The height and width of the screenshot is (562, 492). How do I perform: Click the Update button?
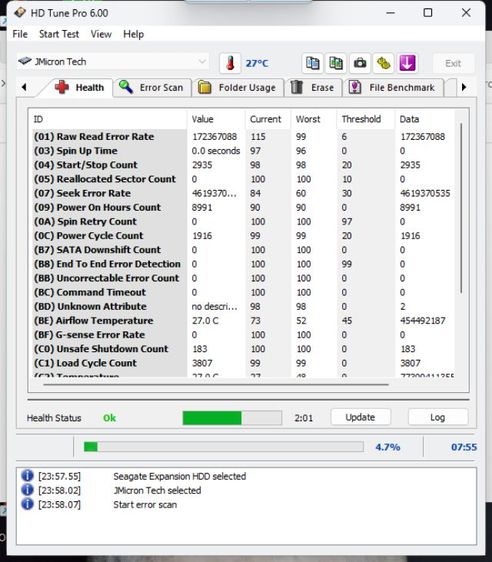360,417
